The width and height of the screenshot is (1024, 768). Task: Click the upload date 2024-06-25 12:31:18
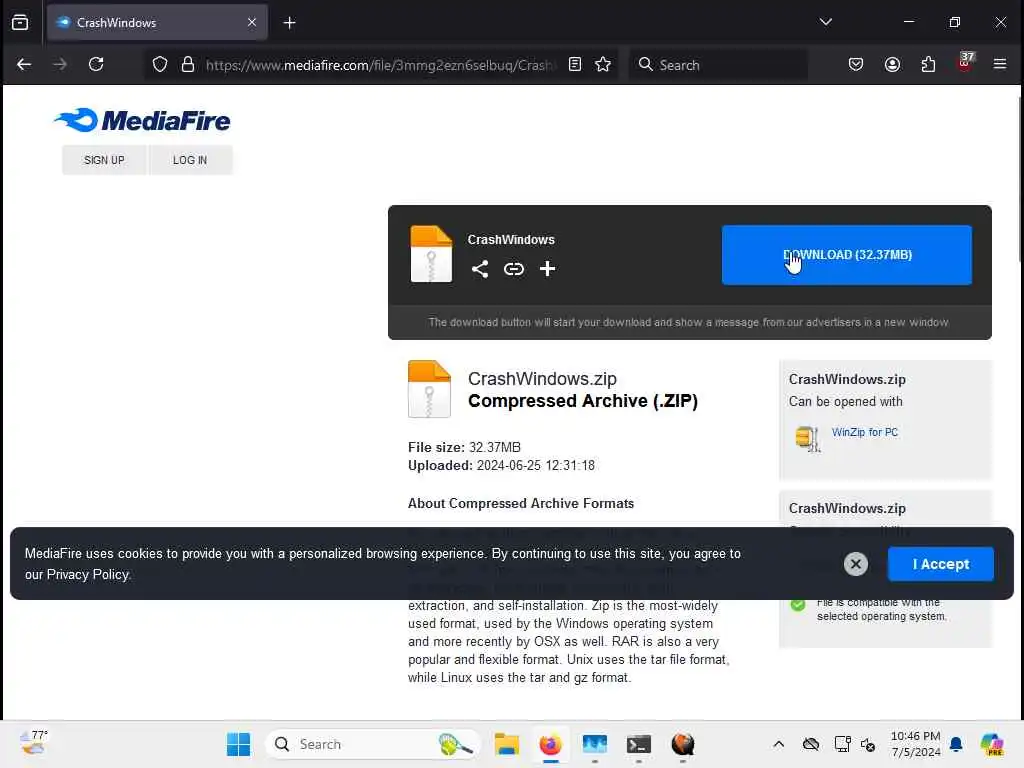536,466
